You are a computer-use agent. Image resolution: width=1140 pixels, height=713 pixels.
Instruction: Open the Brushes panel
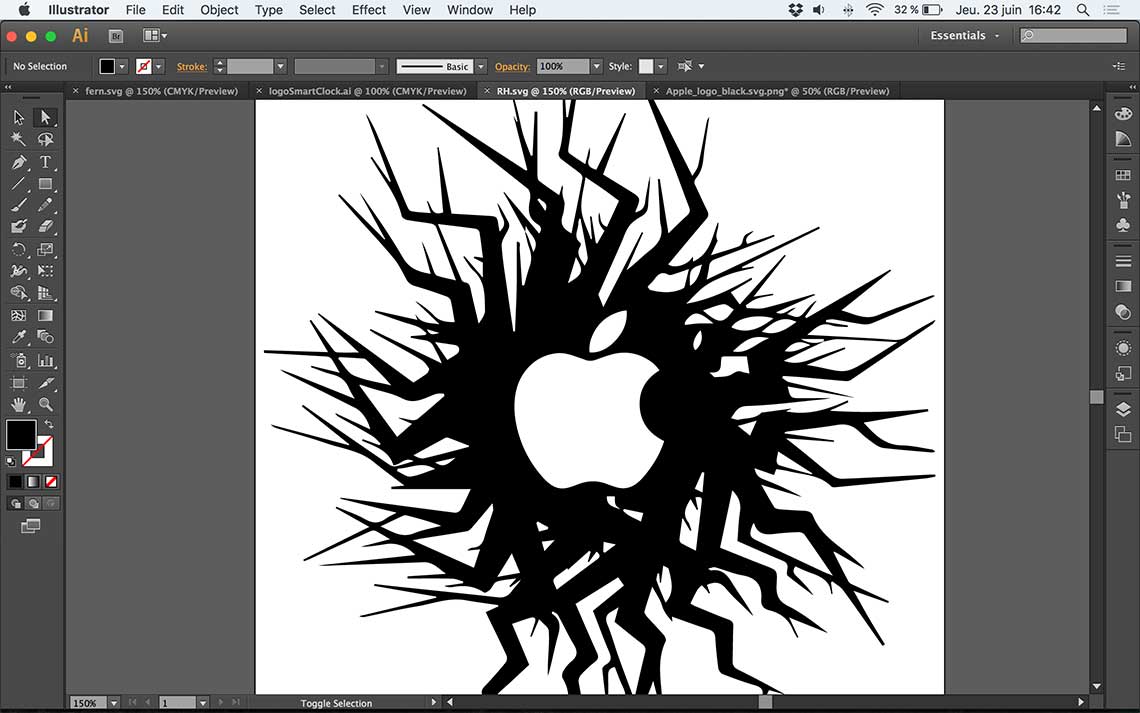coord(1123,200)
